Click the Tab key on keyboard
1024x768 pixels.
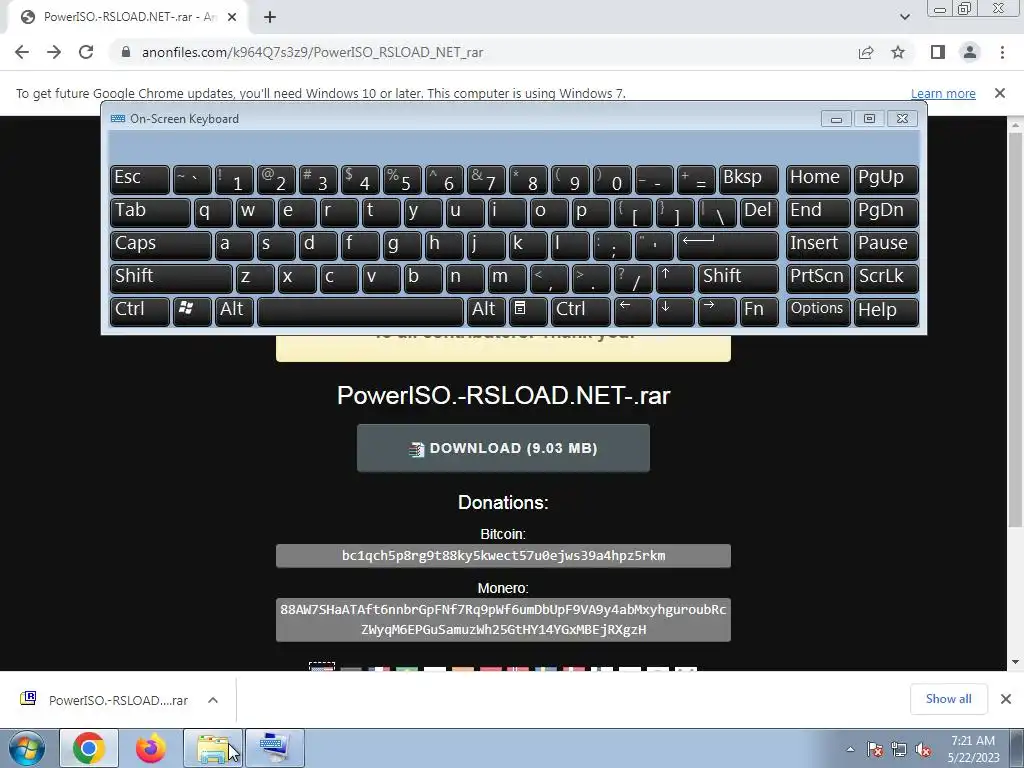[x=150, y=212]
